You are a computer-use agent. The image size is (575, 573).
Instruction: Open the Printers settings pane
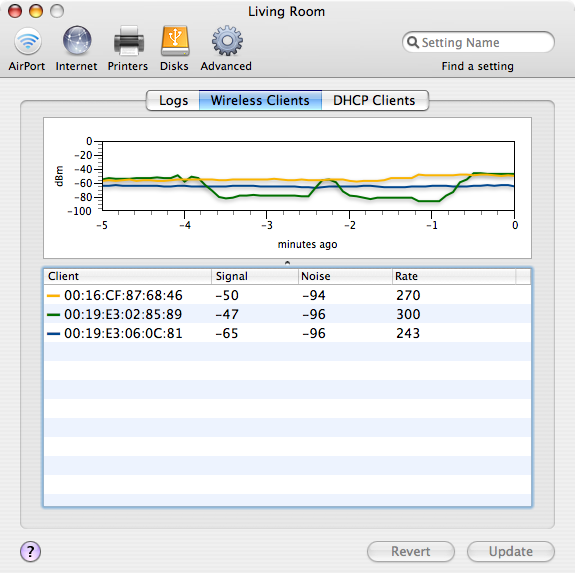tap(128, 49)
